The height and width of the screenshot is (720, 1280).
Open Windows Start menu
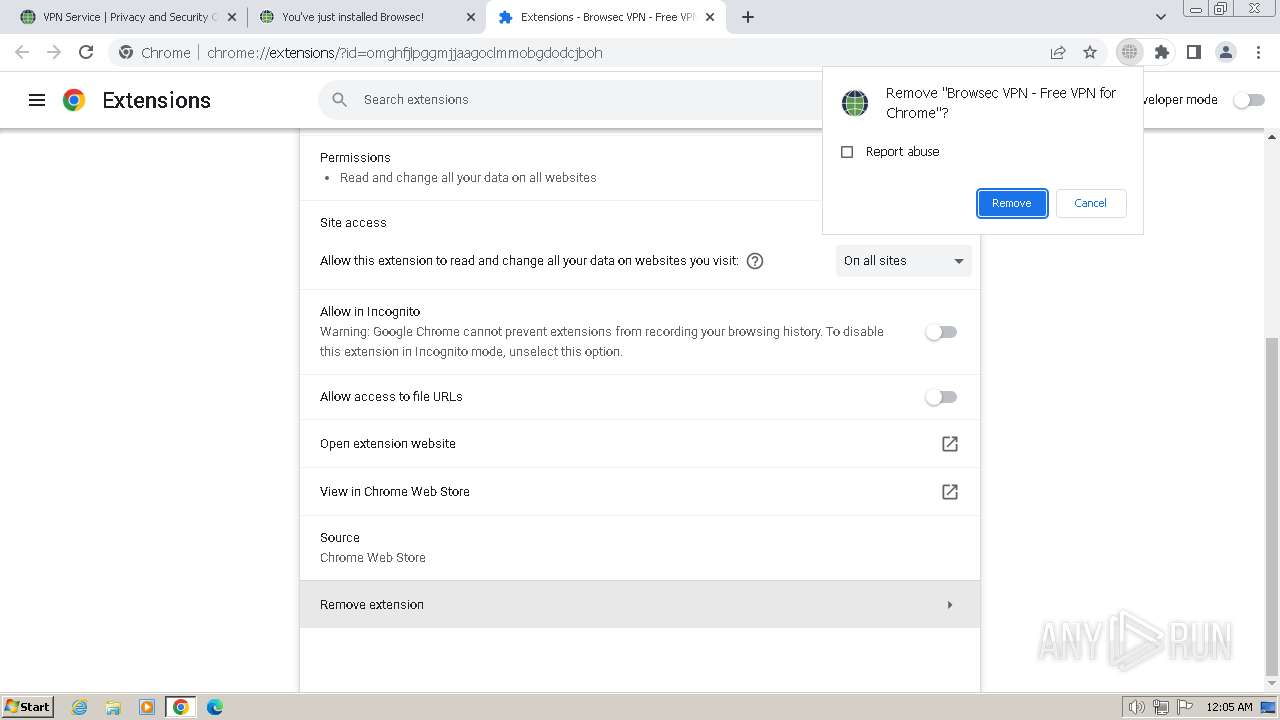coord(27,706)
